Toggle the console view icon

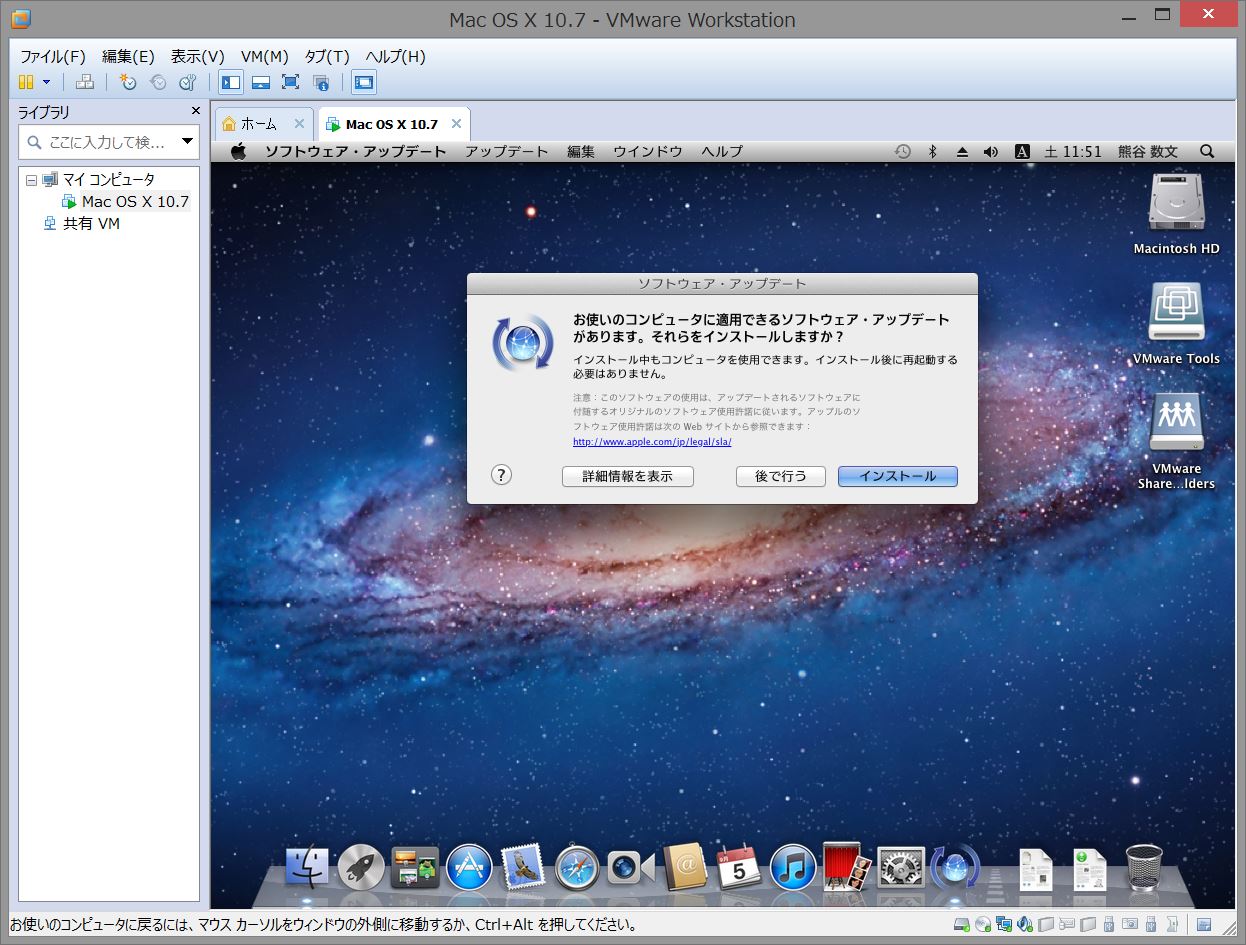click(364, 82)
